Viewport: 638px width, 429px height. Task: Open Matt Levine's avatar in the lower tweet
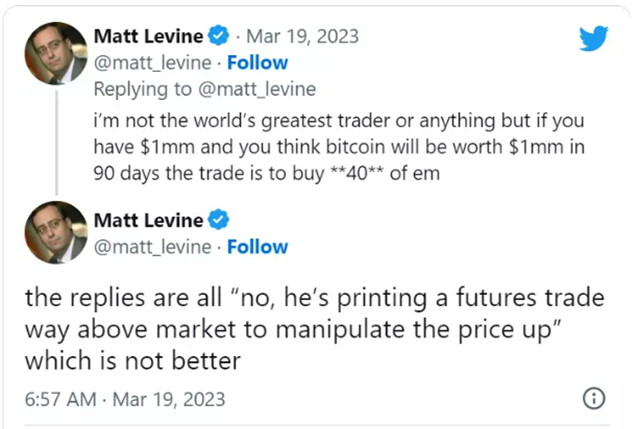[x=54, y=237]
